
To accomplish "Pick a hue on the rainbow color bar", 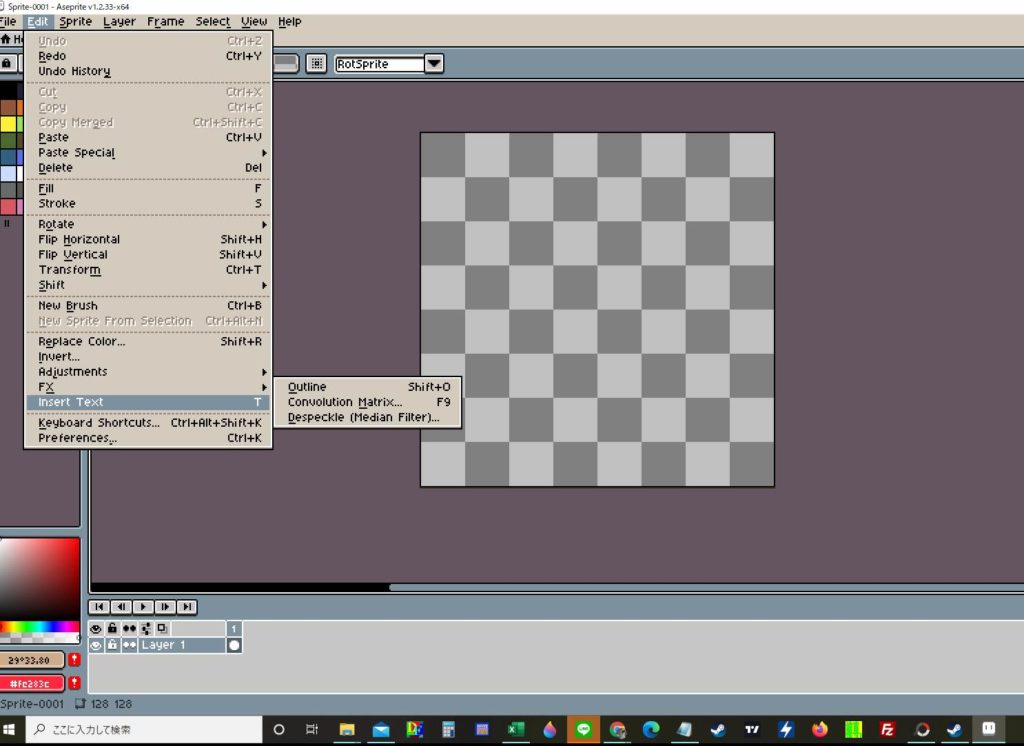I will (x=40, y=627).
